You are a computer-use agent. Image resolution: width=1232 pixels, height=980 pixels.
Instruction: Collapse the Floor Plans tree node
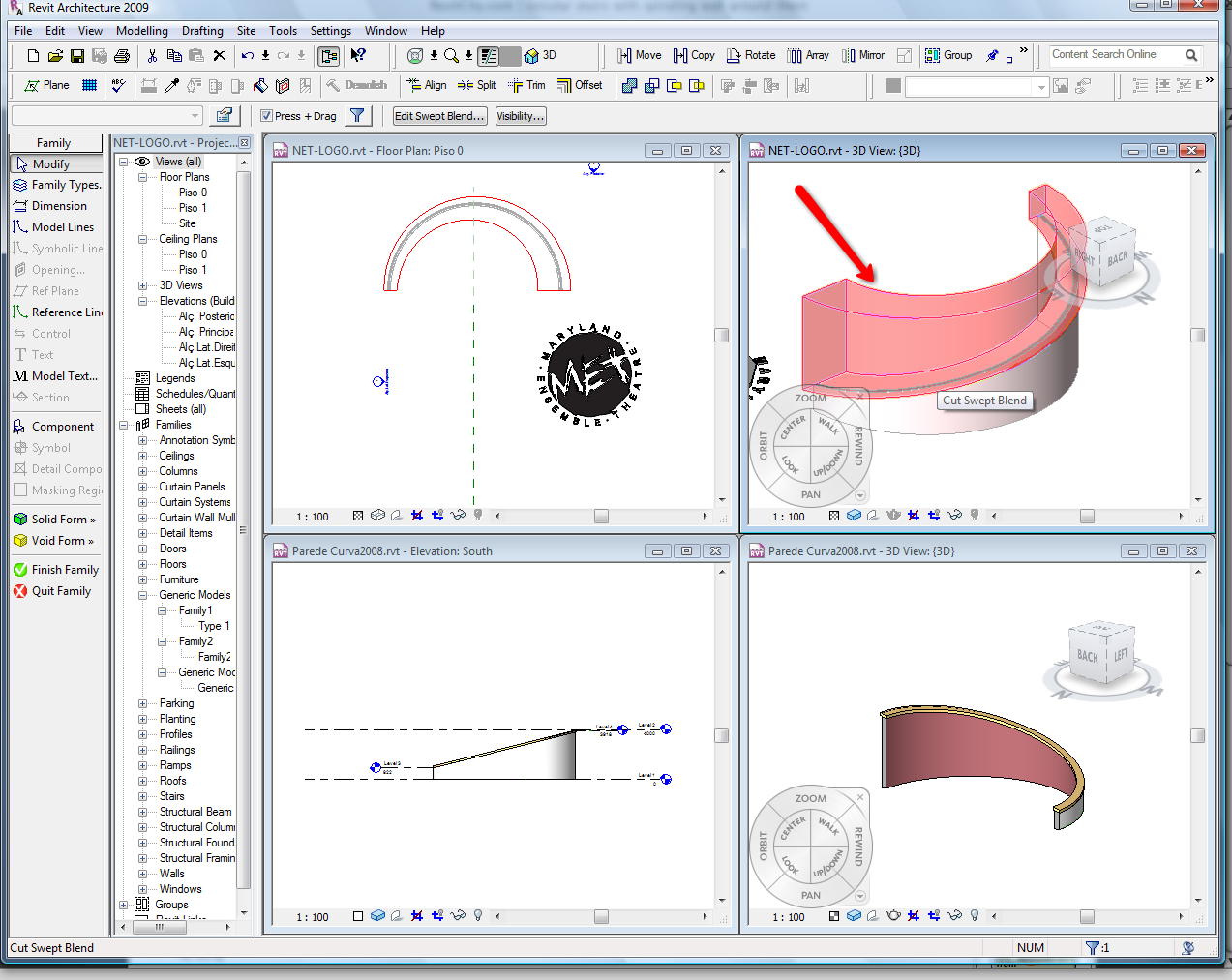[x=142, y=177]
